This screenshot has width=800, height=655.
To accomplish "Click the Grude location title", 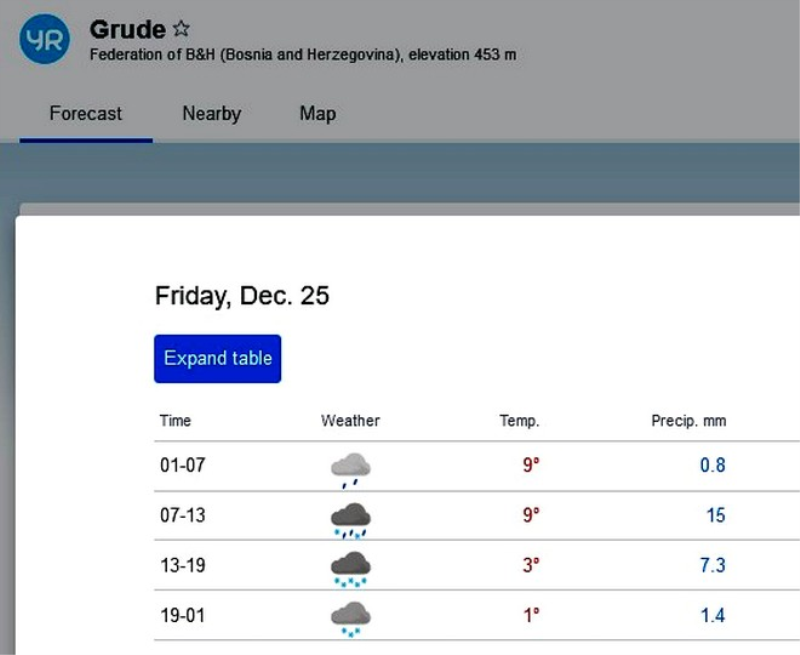I will [x=127, y=28].
